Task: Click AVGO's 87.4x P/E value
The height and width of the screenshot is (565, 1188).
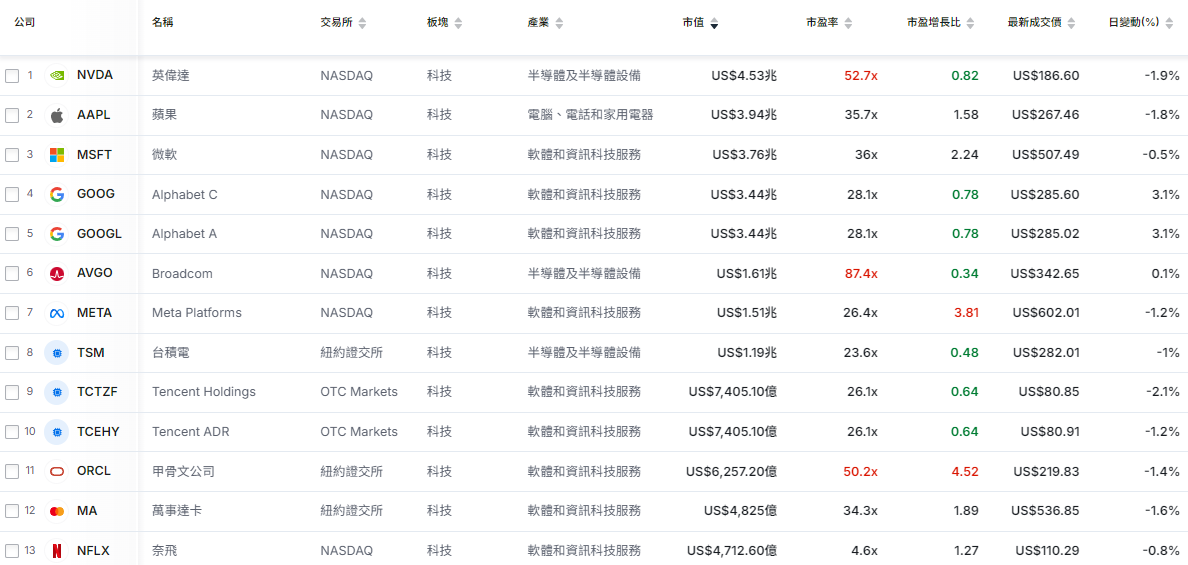Action: coord(861,273)
